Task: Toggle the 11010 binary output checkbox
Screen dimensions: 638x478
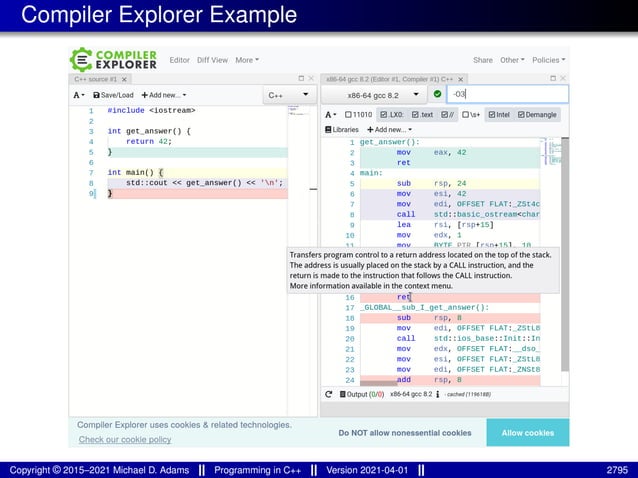Action: point(358,115)
